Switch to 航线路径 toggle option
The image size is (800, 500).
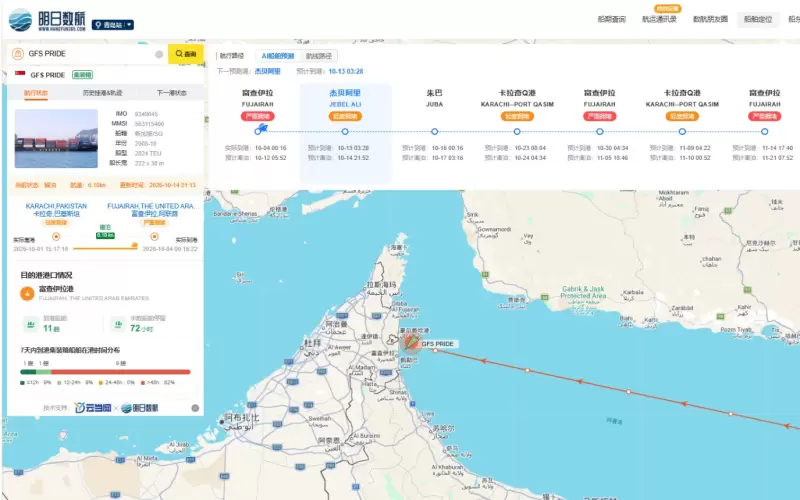(x=319, y=56)
